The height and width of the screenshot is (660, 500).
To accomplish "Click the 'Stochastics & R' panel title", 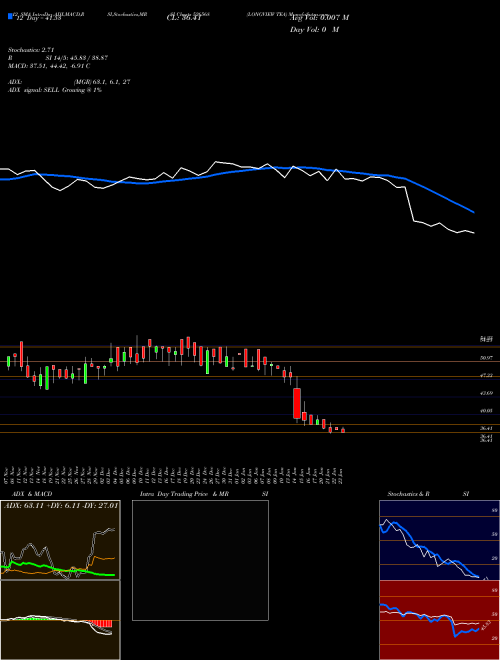I will coord(409,494).
